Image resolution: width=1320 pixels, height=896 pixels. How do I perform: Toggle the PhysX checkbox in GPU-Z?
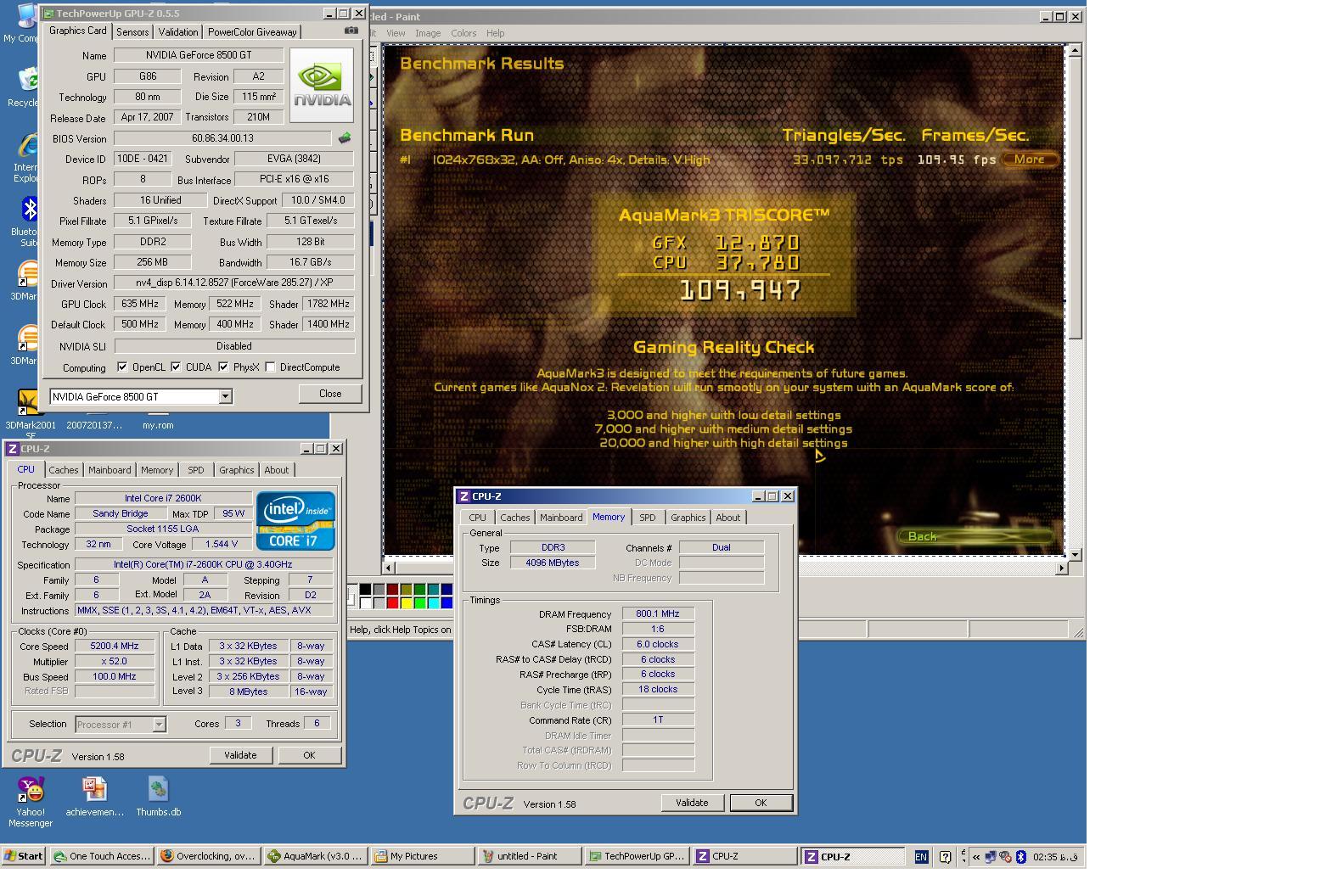223,367
